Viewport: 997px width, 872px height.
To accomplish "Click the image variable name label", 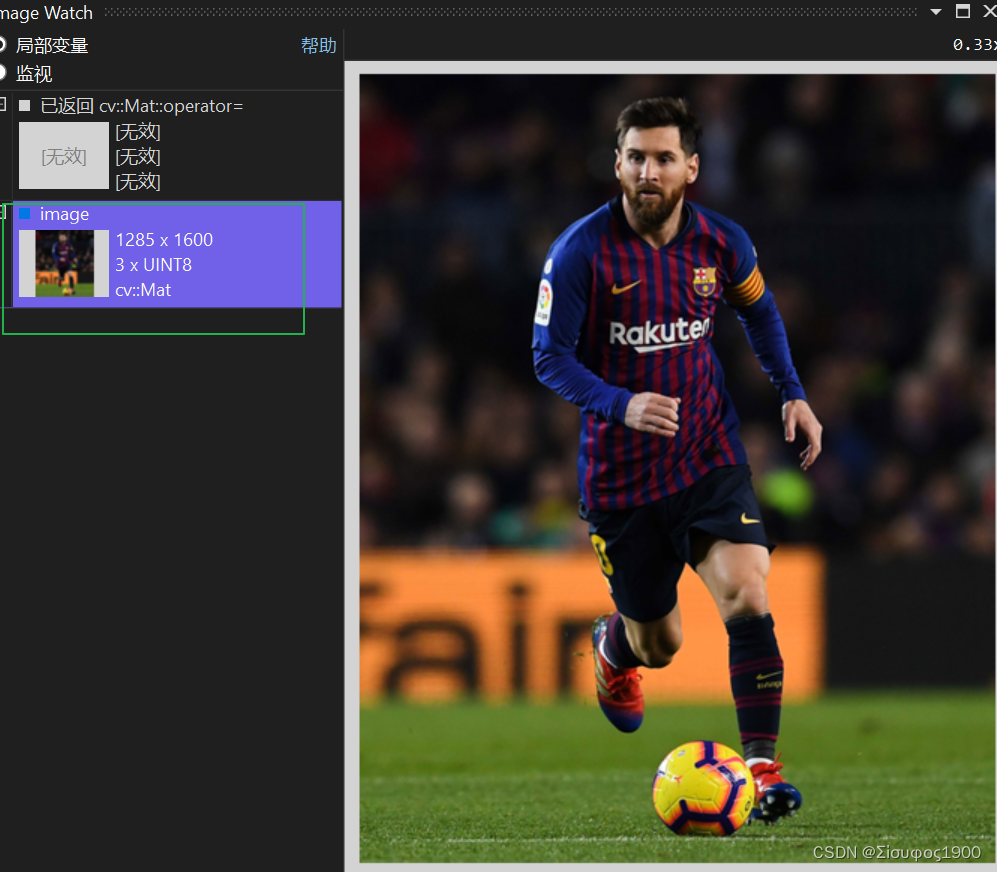I will [x=64, y=214].
